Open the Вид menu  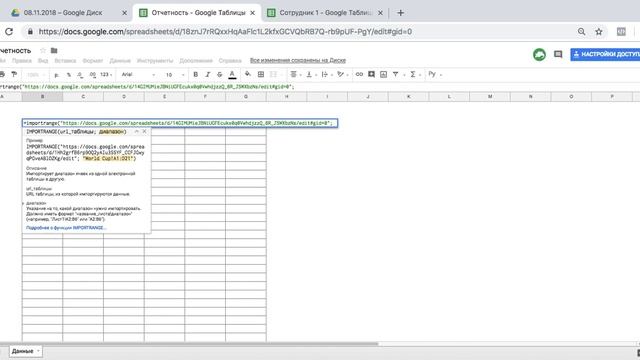[43, 60]
